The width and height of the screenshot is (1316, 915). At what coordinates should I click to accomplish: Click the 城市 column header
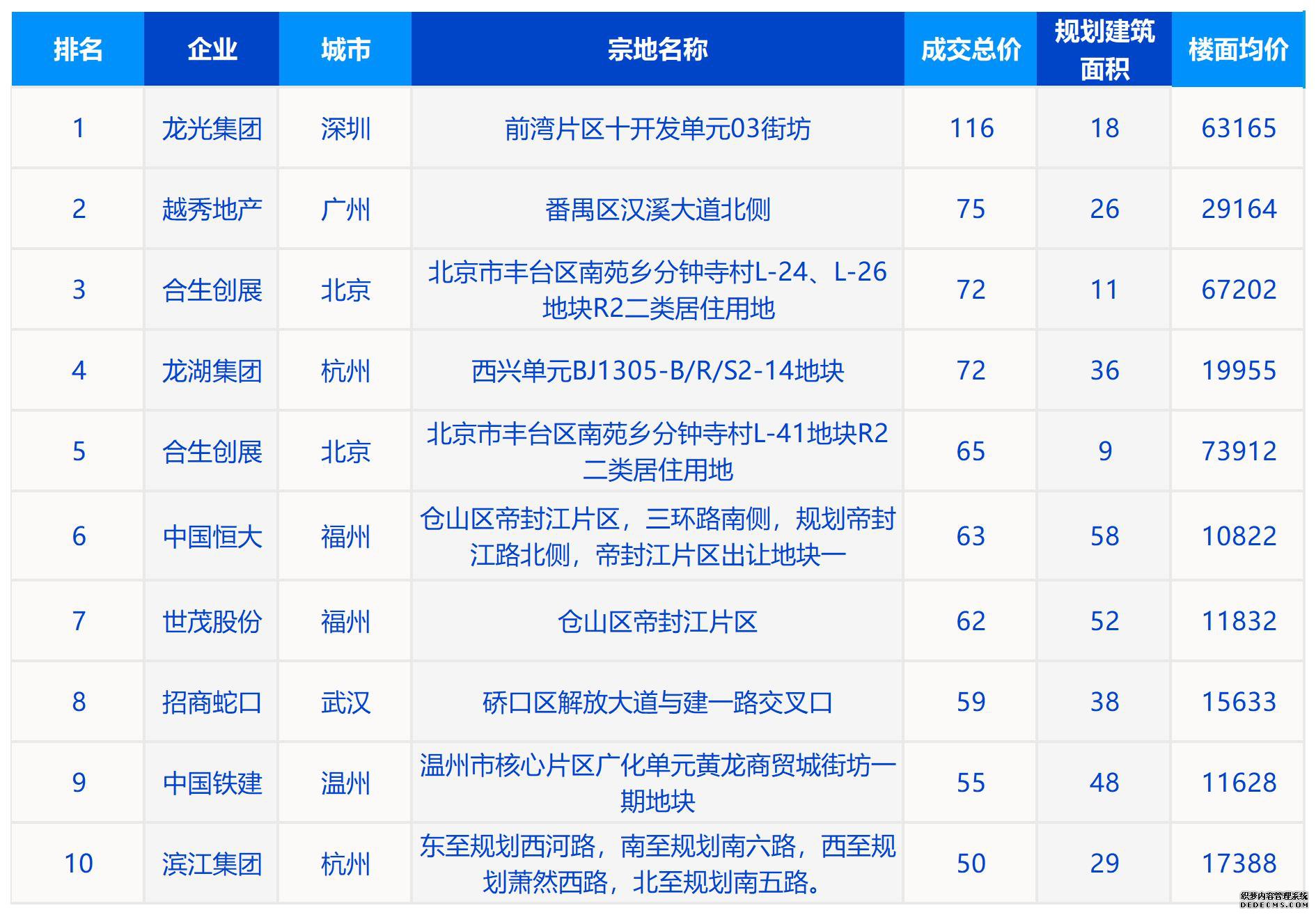[345, 49]
